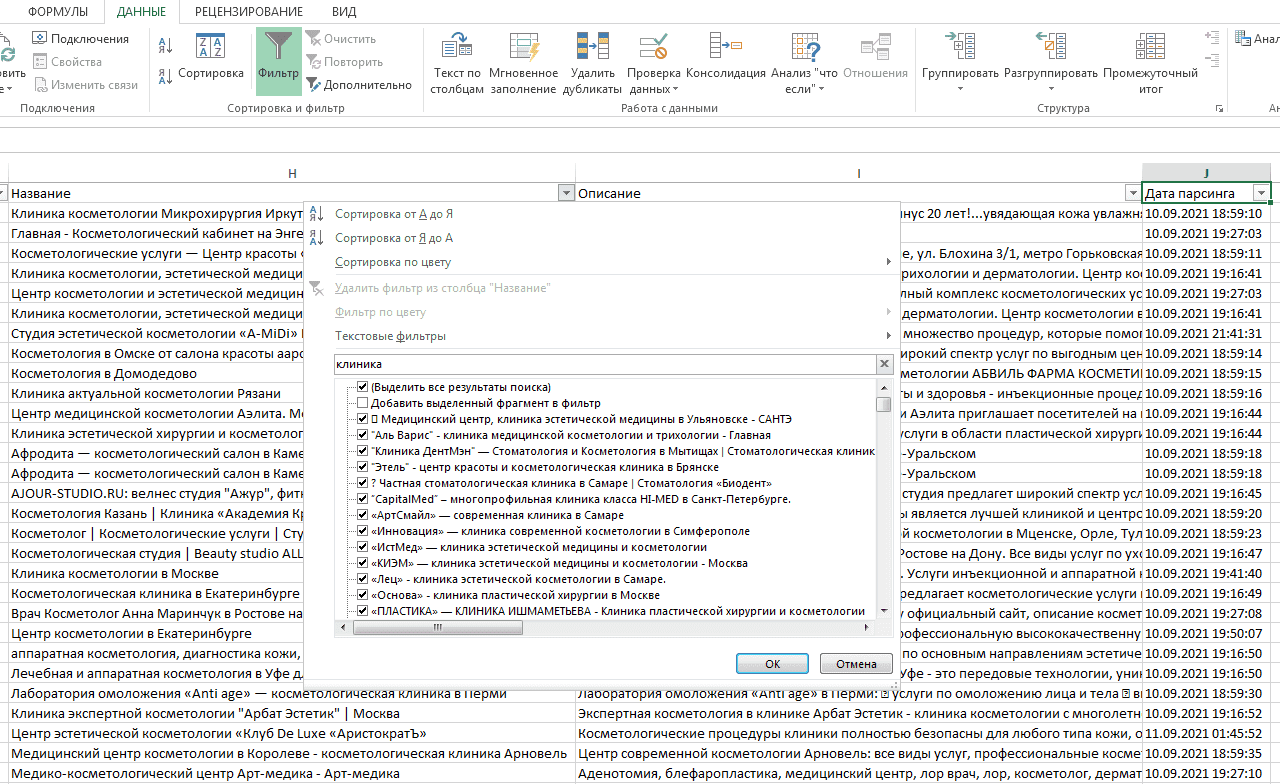
Task: Open the Sort dialog button
Action: pyautogui.click(x=211, y=56)
